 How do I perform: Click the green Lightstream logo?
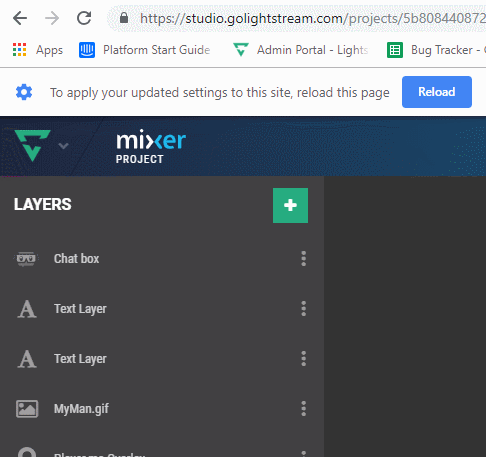pyautogui.click(x=32, y=146)
